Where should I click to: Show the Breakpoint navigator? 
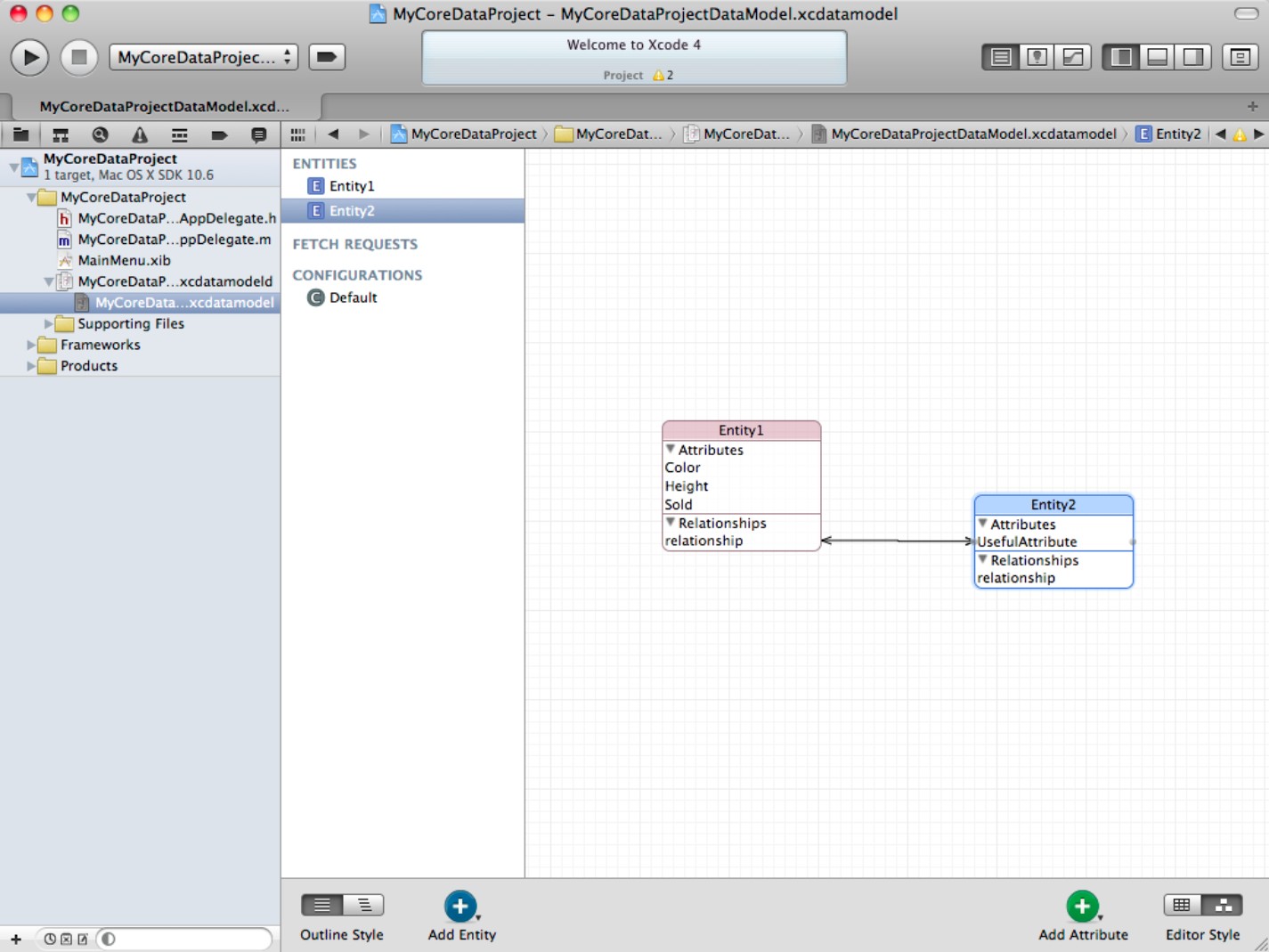219,134
